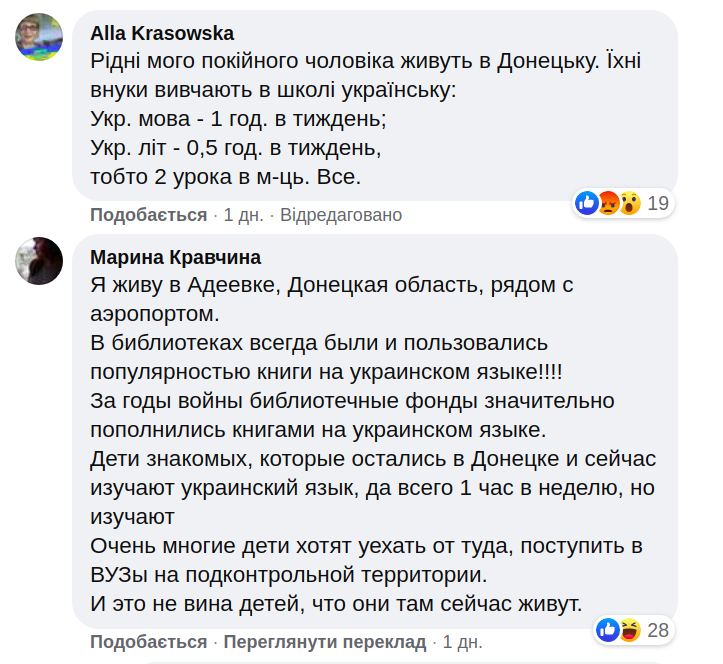
Task: Open Alla Krasowska's profile via name link
Action: pyautogui.click(x=162, y=34)
